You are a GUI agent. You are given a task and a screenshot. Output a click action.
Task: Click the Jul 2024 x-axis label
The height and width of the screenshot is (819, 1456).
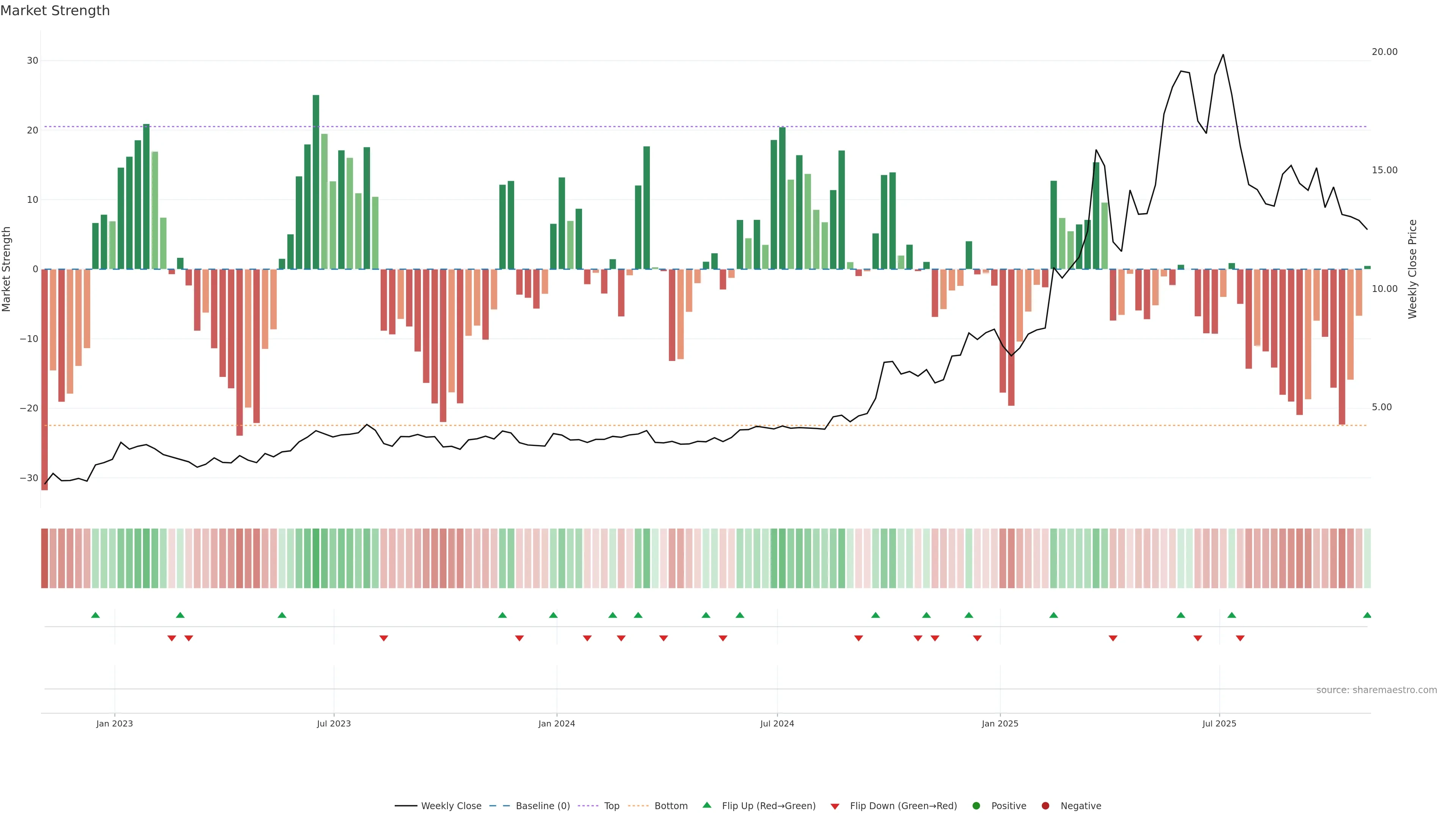coord(777,723)
